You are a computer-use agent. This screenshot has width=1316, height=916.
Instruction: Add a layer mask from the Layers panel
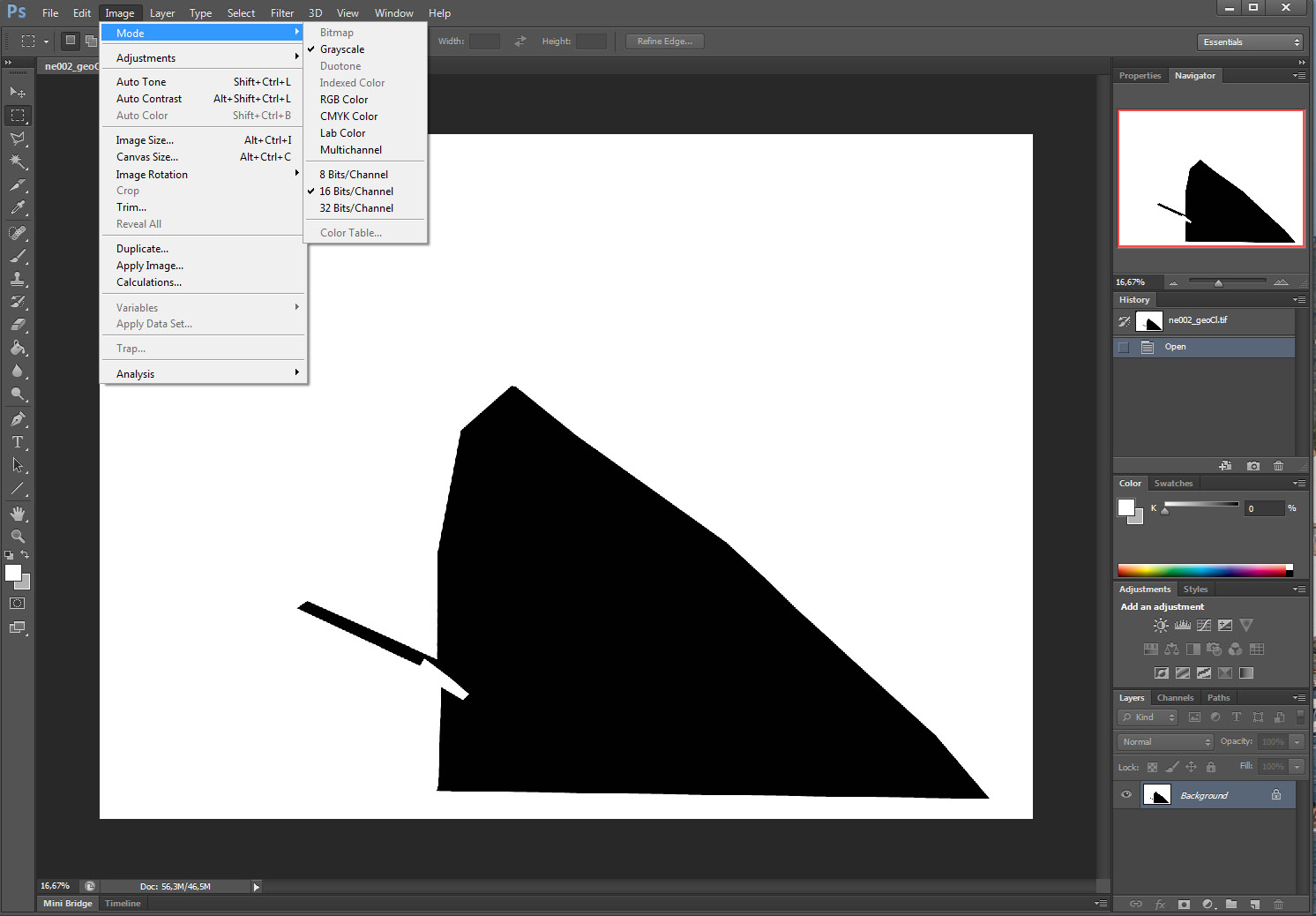coord(1185,904)
